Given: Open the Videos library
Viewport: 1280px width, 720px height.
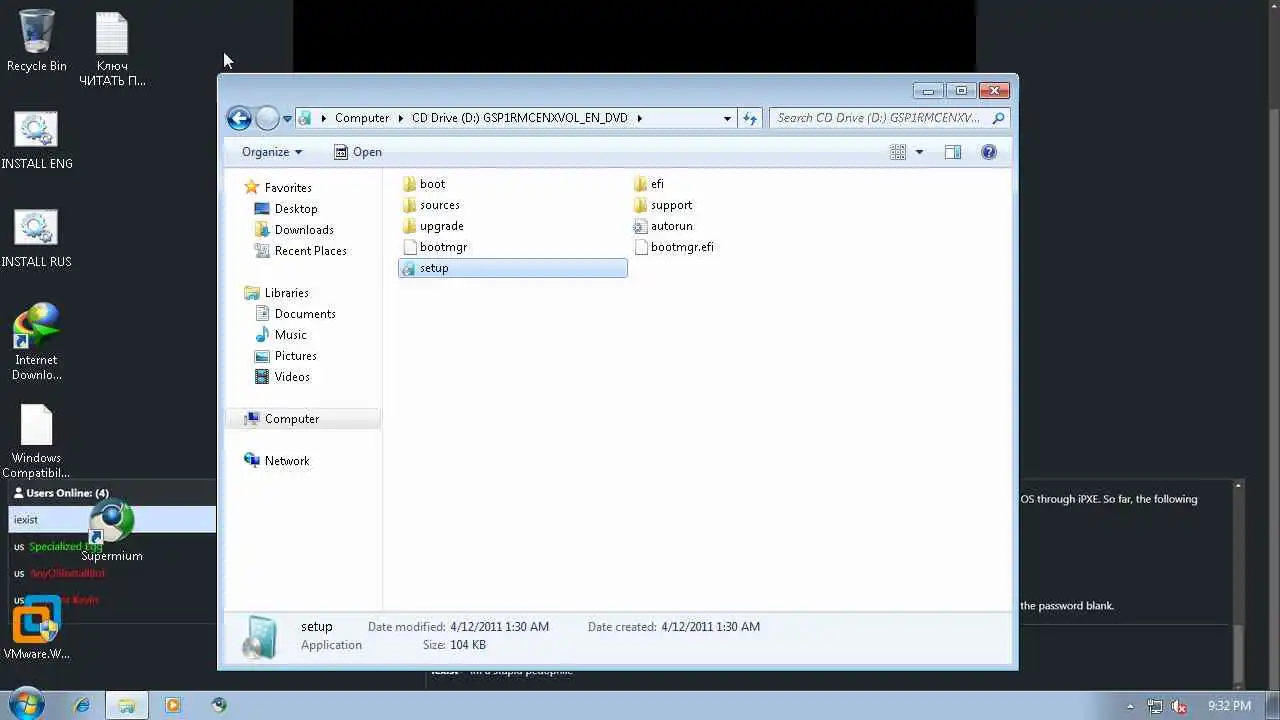Looking at the screenshot, I should coord(282,377).
